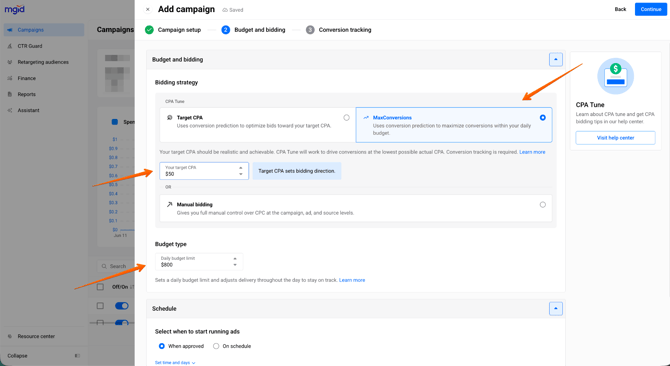Click the MaxConversions trend icon
670x366 pixels.
366,117
